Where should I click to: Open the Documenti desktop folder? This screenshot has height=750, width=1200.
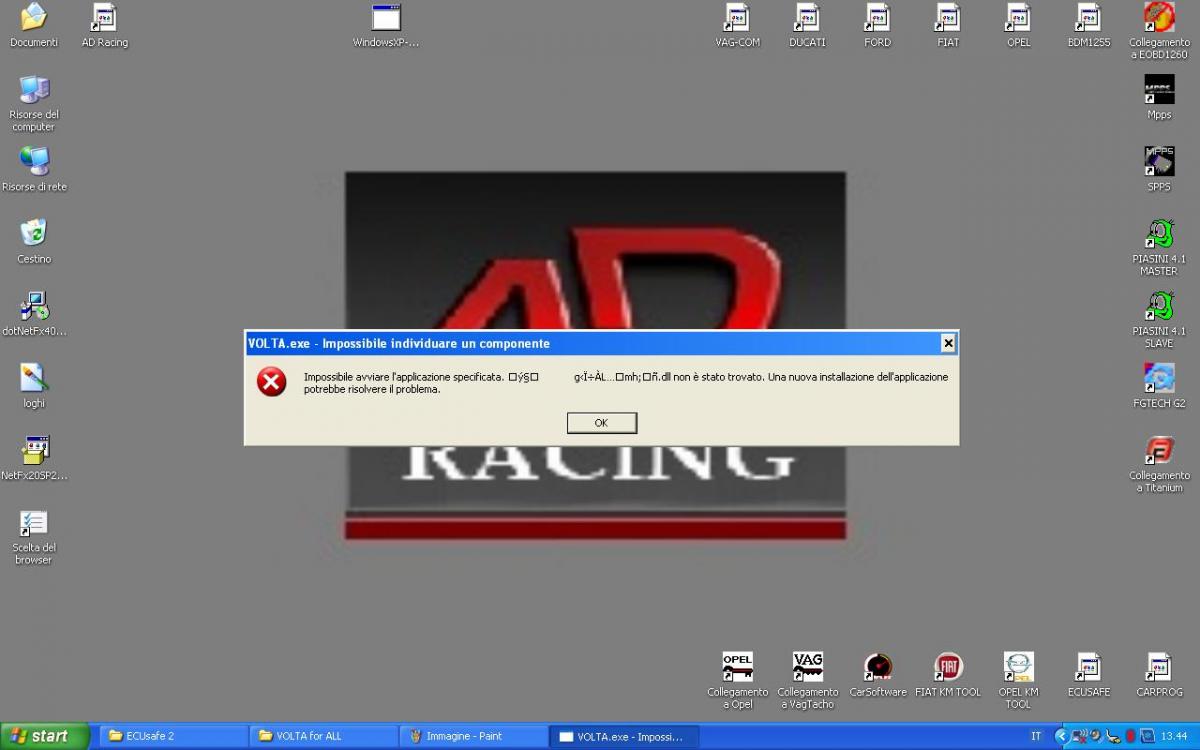34,25
